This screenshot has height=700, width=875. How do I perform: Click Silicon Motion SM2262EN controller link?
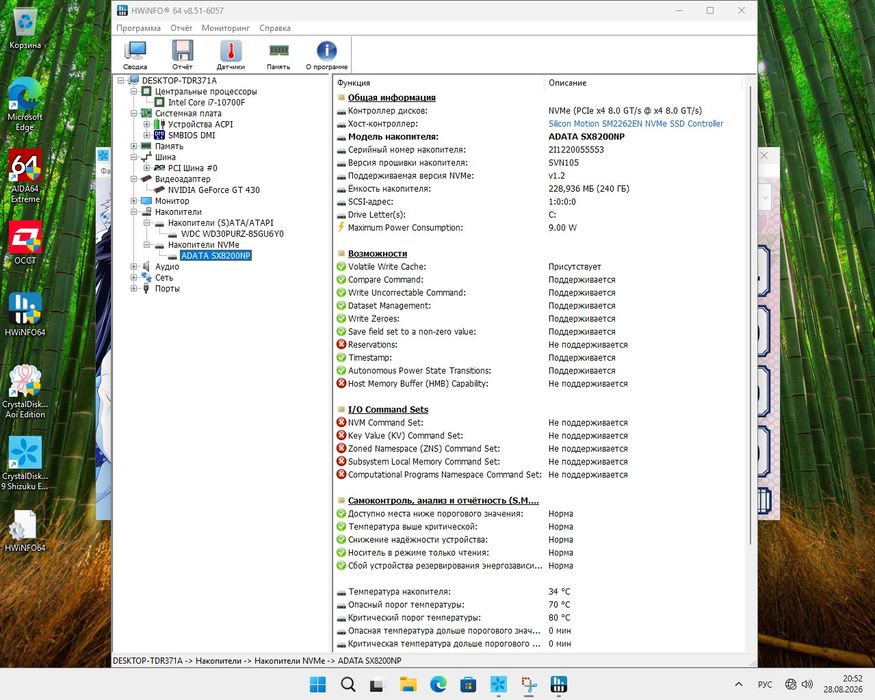(636, 123)
